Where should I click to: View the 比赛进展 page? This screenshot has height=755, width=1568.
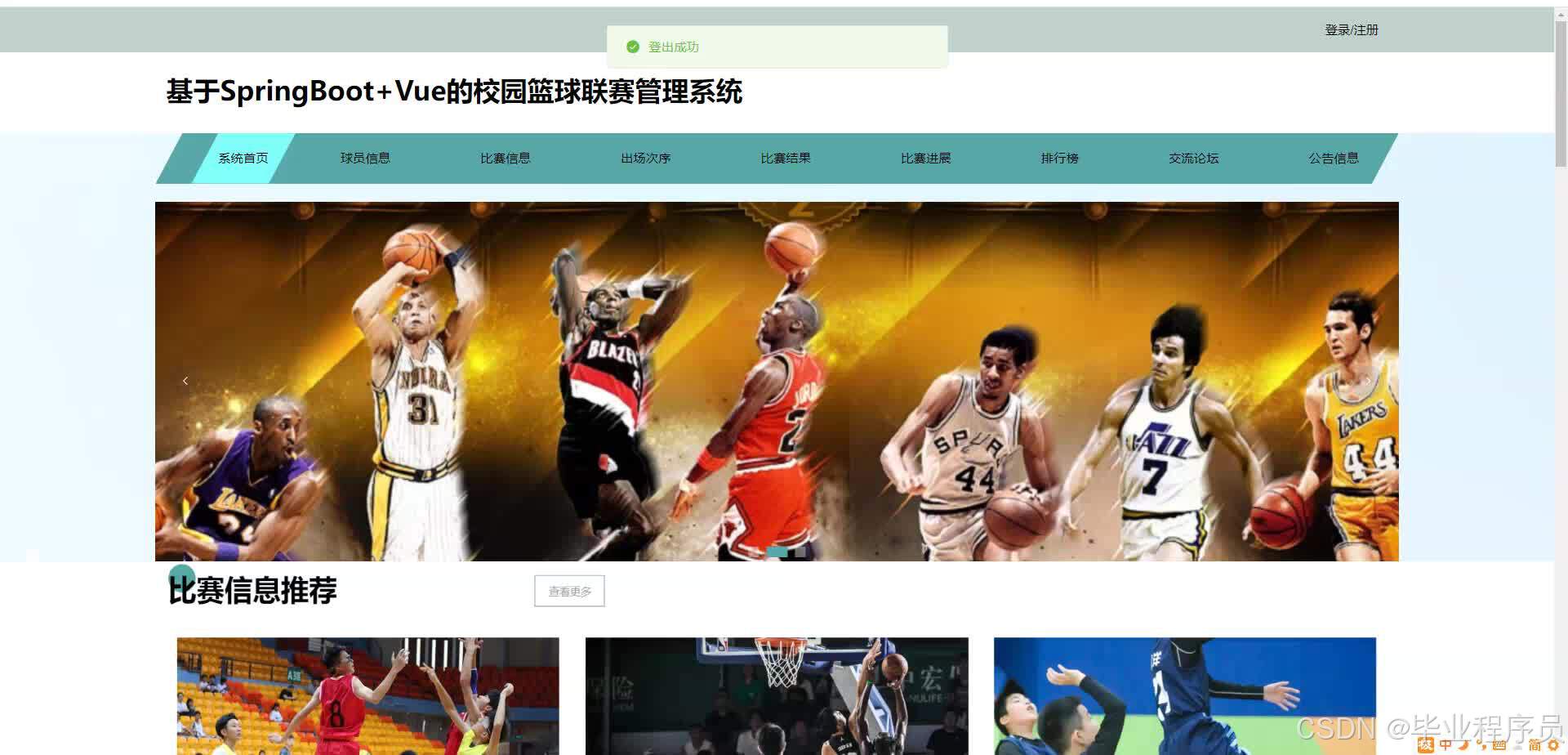(x=926, y=159)
